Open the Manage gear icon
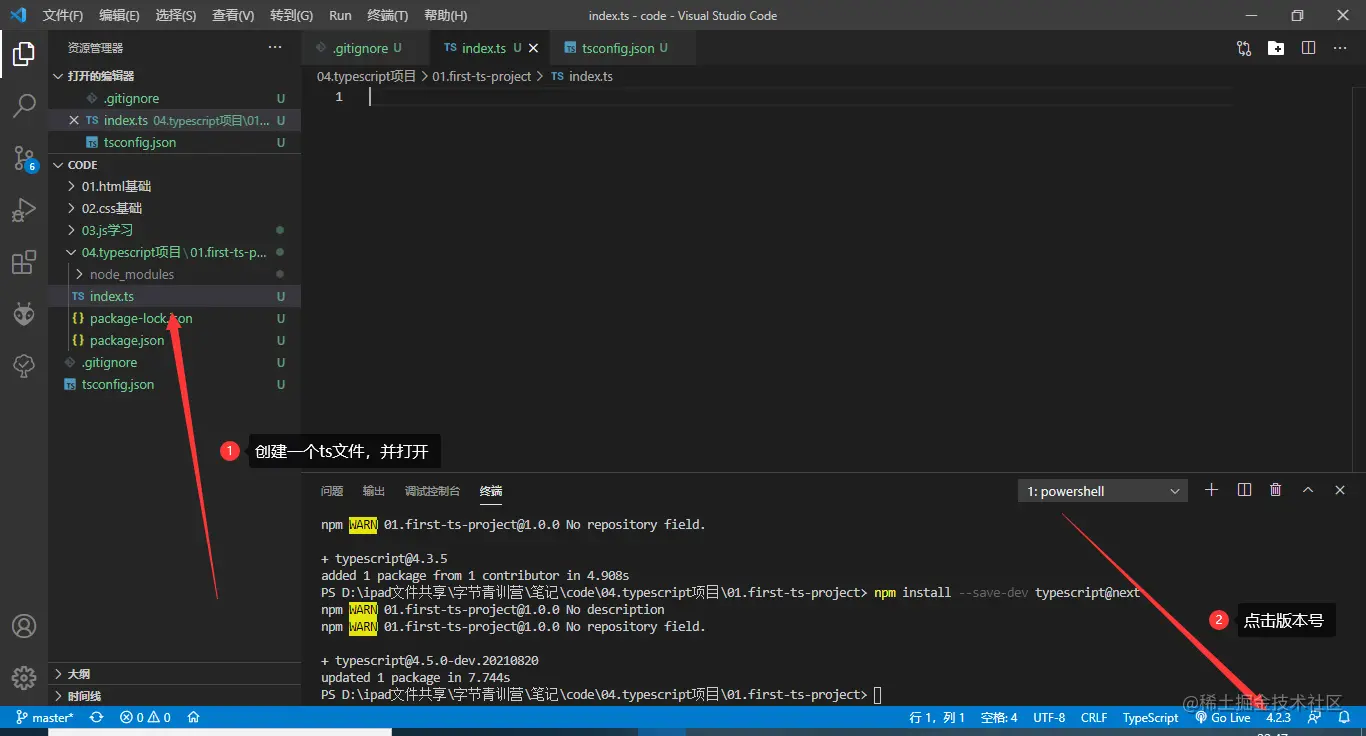Image resolution: width=1366 pixels, height=736 pixels. click(x=24, y=677)
